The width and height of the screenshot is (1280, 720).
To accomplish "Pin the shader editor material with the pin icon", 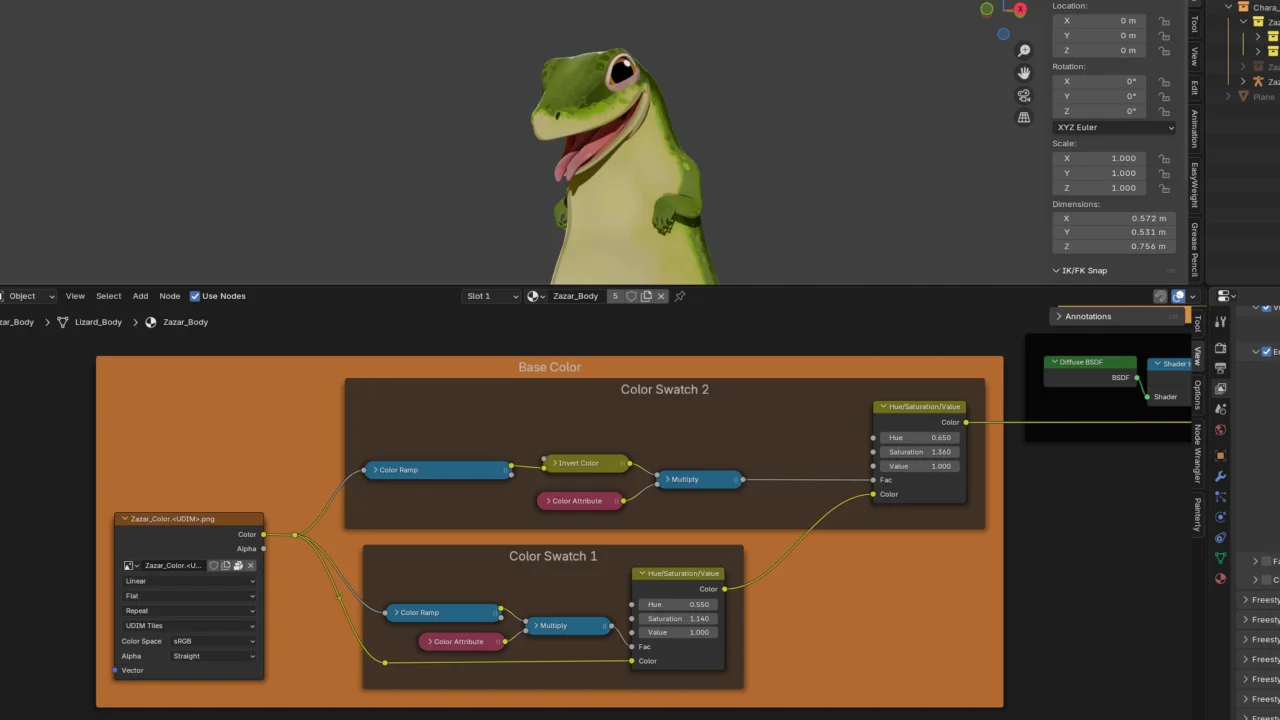I will tap(680, 296).
